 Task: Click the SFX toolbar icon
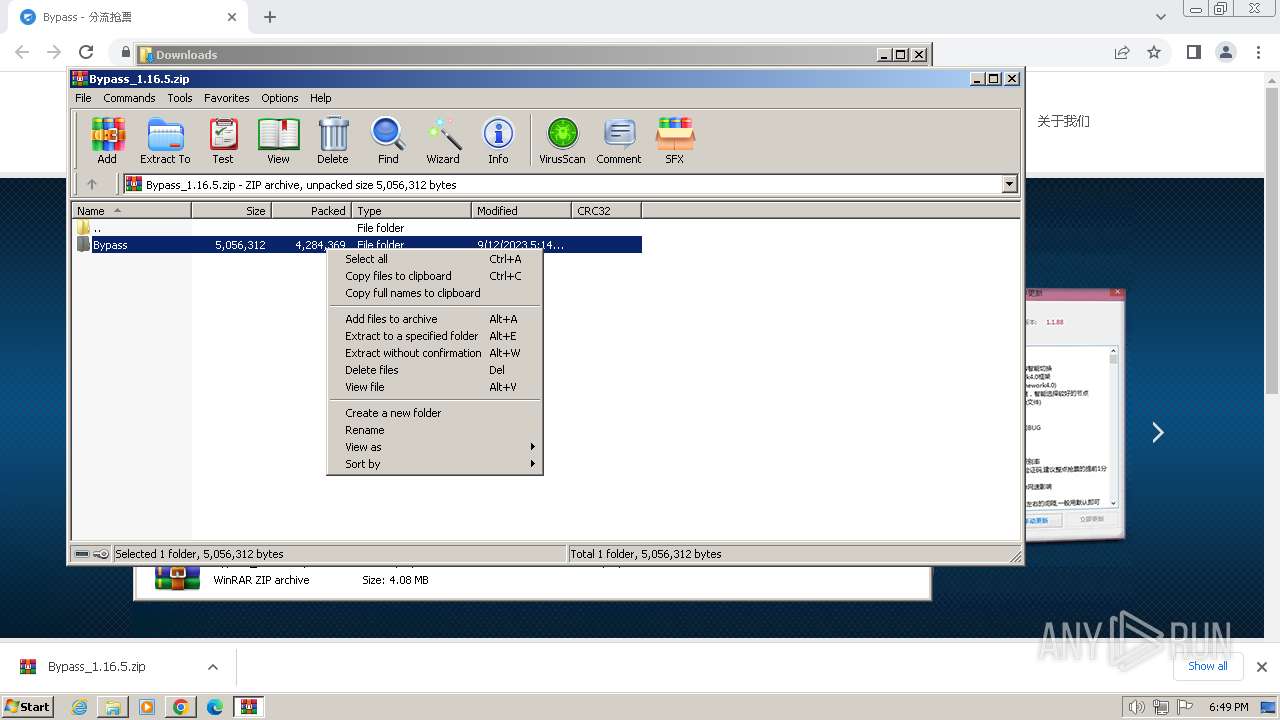(x=675, y=140)
